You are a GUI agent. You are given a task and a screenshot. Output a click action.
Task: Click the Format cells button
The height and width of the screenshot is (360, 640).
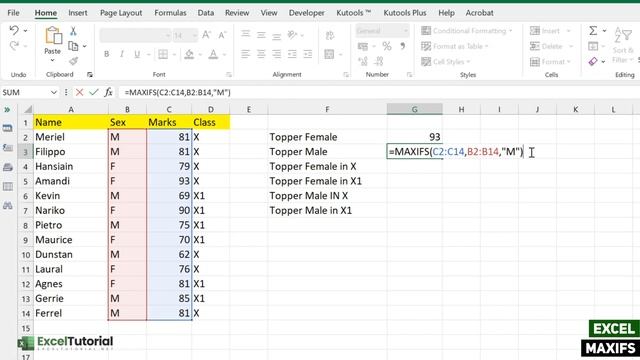point(550,62)
